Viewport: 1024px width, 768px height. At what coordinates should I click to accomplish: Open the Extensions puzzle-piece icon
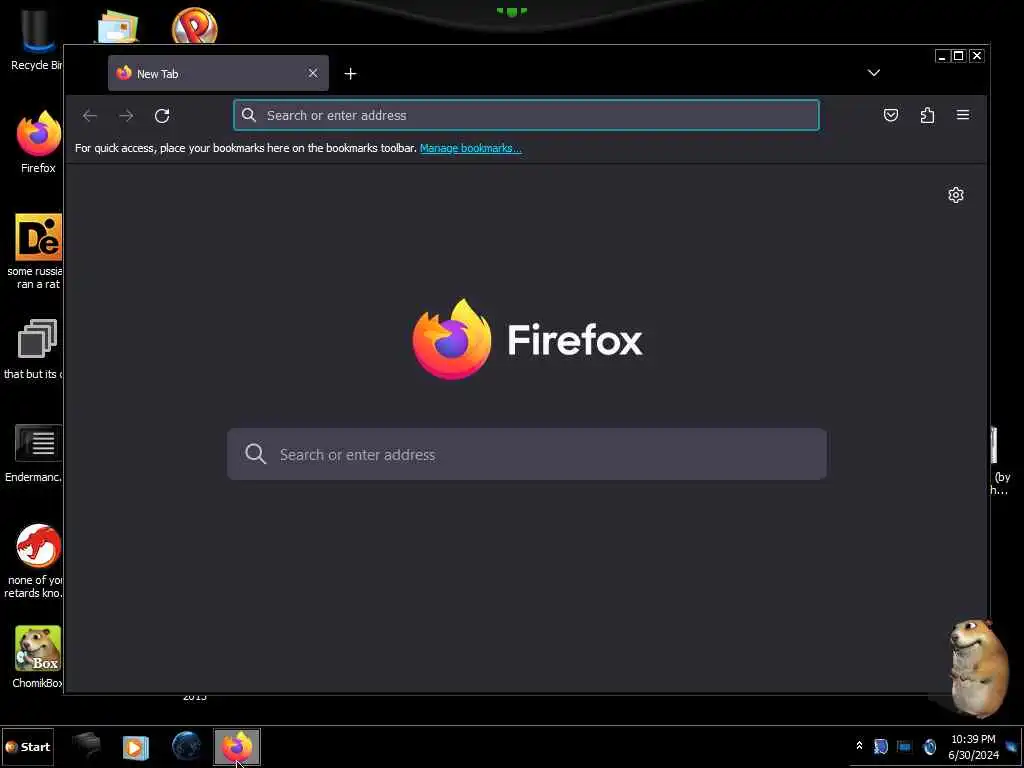coord(927,116)
